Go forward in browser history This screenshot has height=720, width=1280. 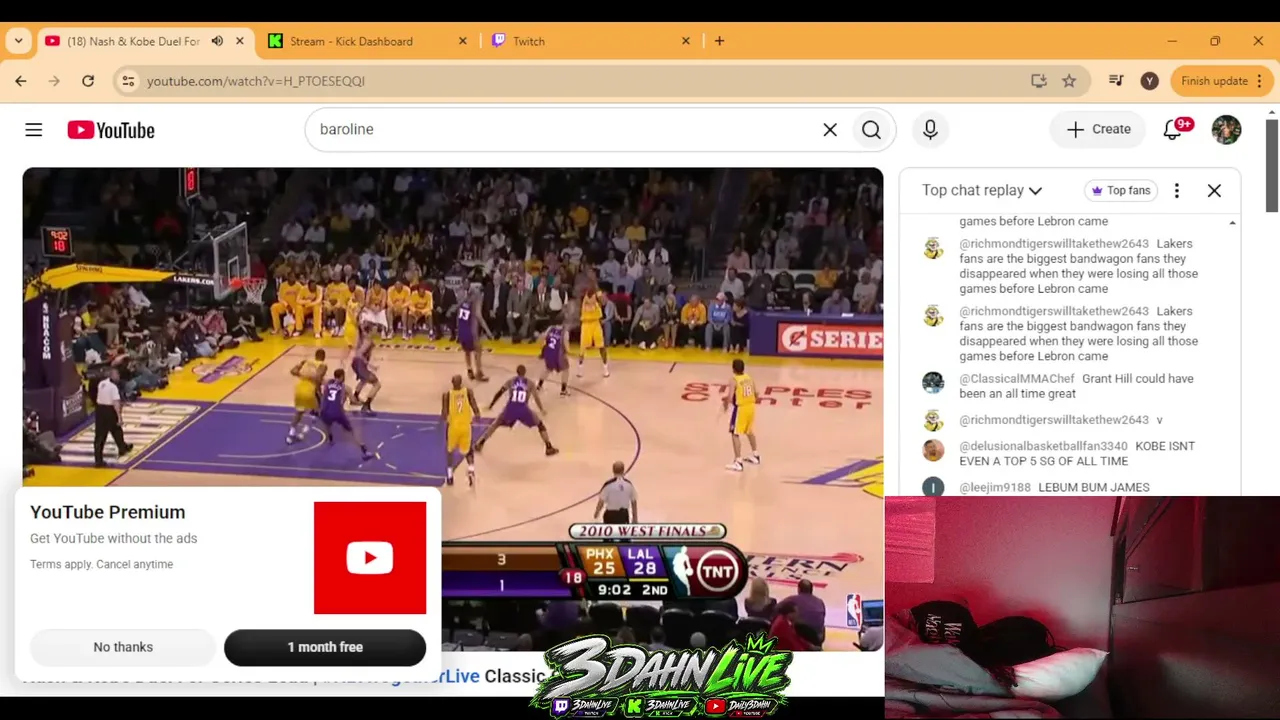54,81
